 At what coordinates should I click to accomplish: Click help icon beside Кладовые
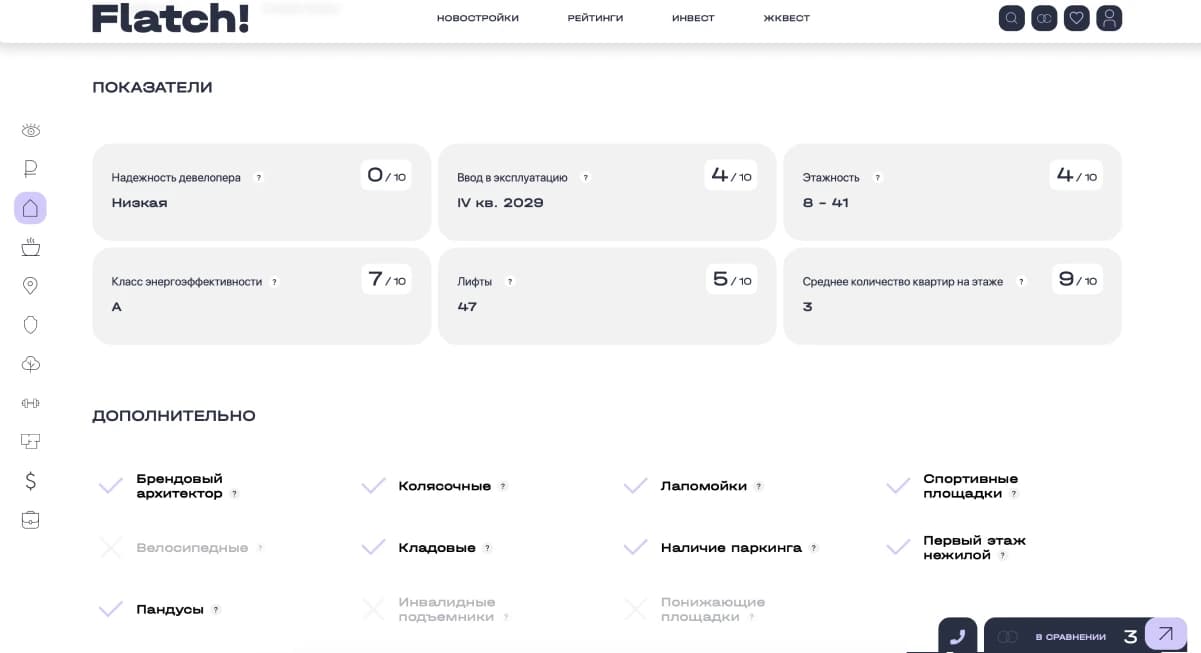point(488,549)
